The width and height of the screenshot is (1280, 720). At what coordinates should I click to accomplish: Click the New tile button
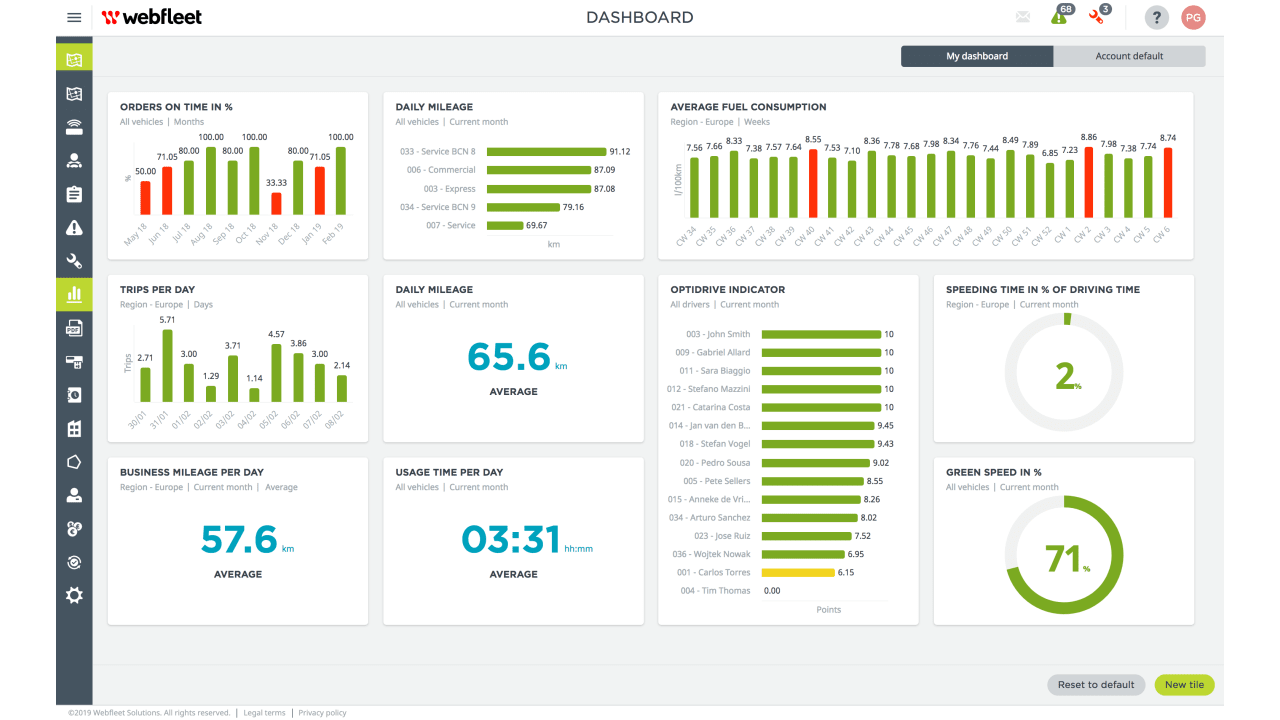click(x=1184, y=684)
